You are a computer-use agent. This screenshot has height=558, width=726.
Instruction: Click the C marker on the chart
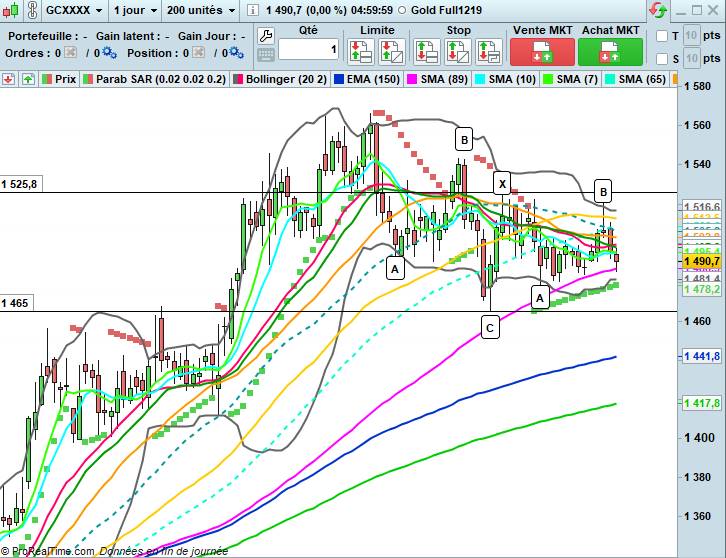click(x=490, y=328)
